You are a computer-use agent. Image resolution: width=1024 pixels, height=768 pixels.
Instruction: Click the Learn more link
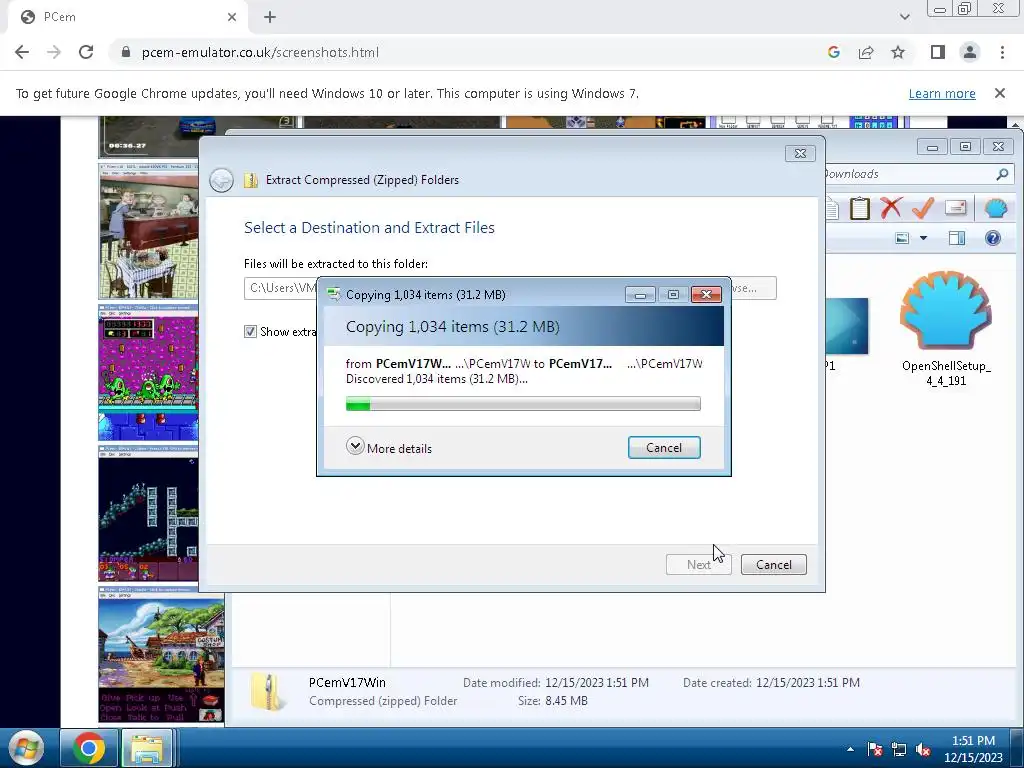click(942, 93)
